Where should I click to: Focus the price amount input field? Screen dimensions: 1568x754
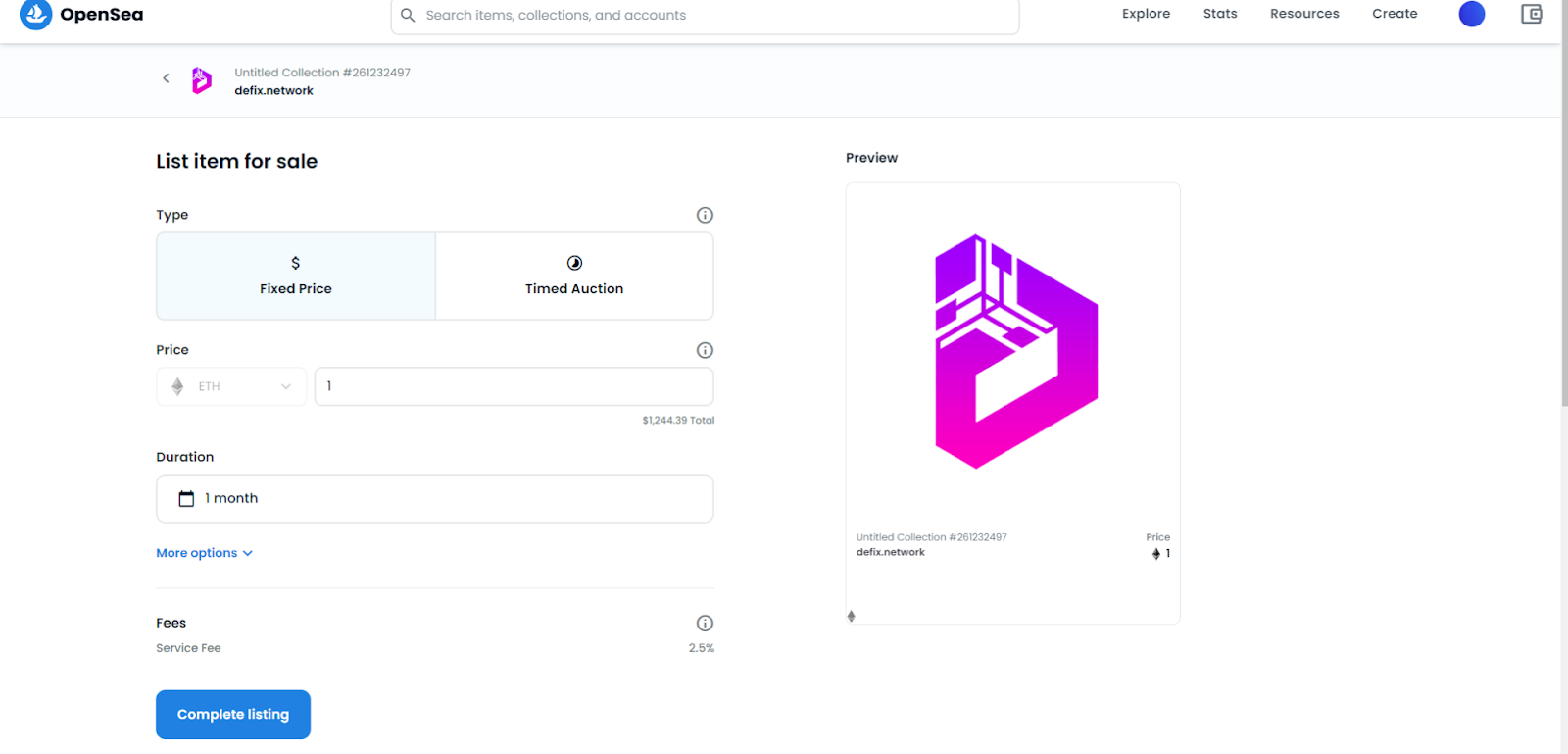514,386
